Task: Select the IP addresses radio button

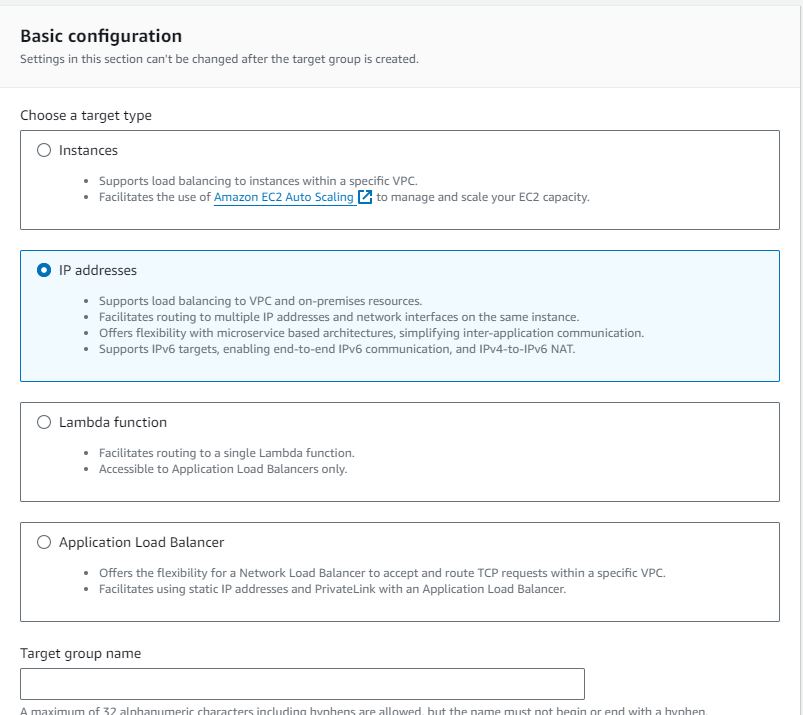Action: click(43, 270)
